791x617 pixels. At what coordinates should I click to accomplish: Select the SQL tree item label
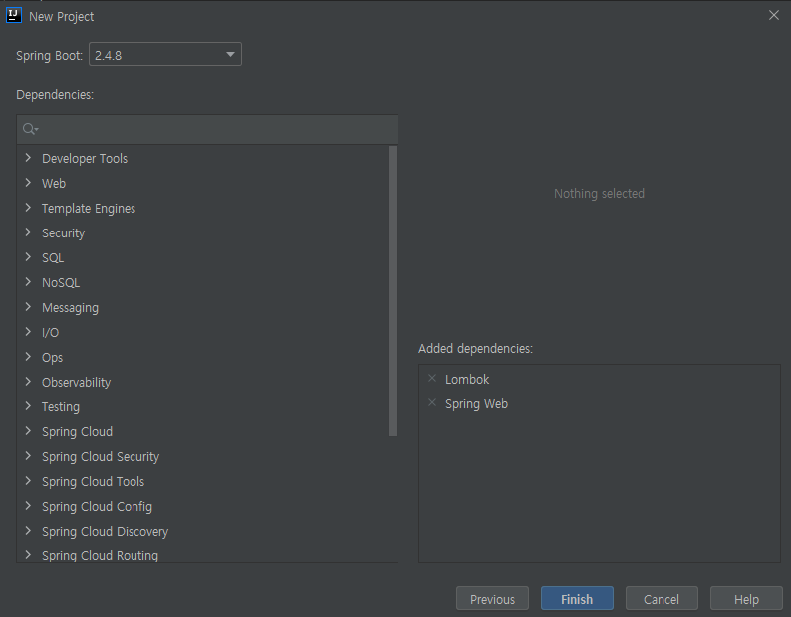[53, 258]
